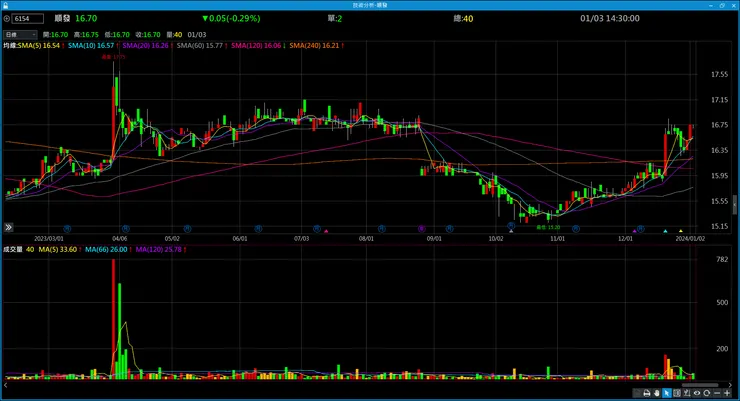The image size is (740, 401).
Task: Click the 均線 moving average label
Action: click(10, 46)
